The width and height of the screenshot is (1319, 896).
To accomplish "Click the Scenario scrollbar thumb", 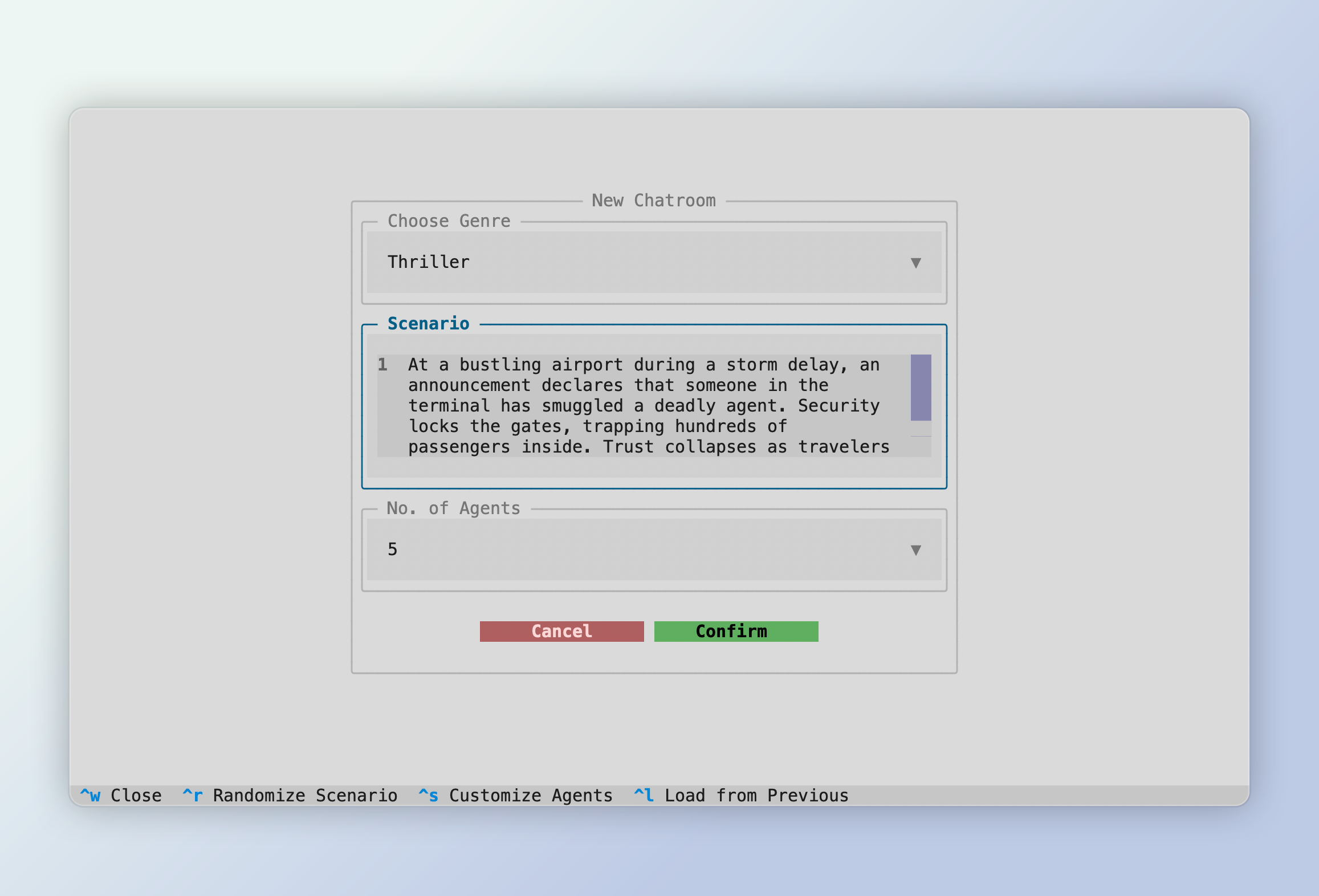I will (921, 387).
